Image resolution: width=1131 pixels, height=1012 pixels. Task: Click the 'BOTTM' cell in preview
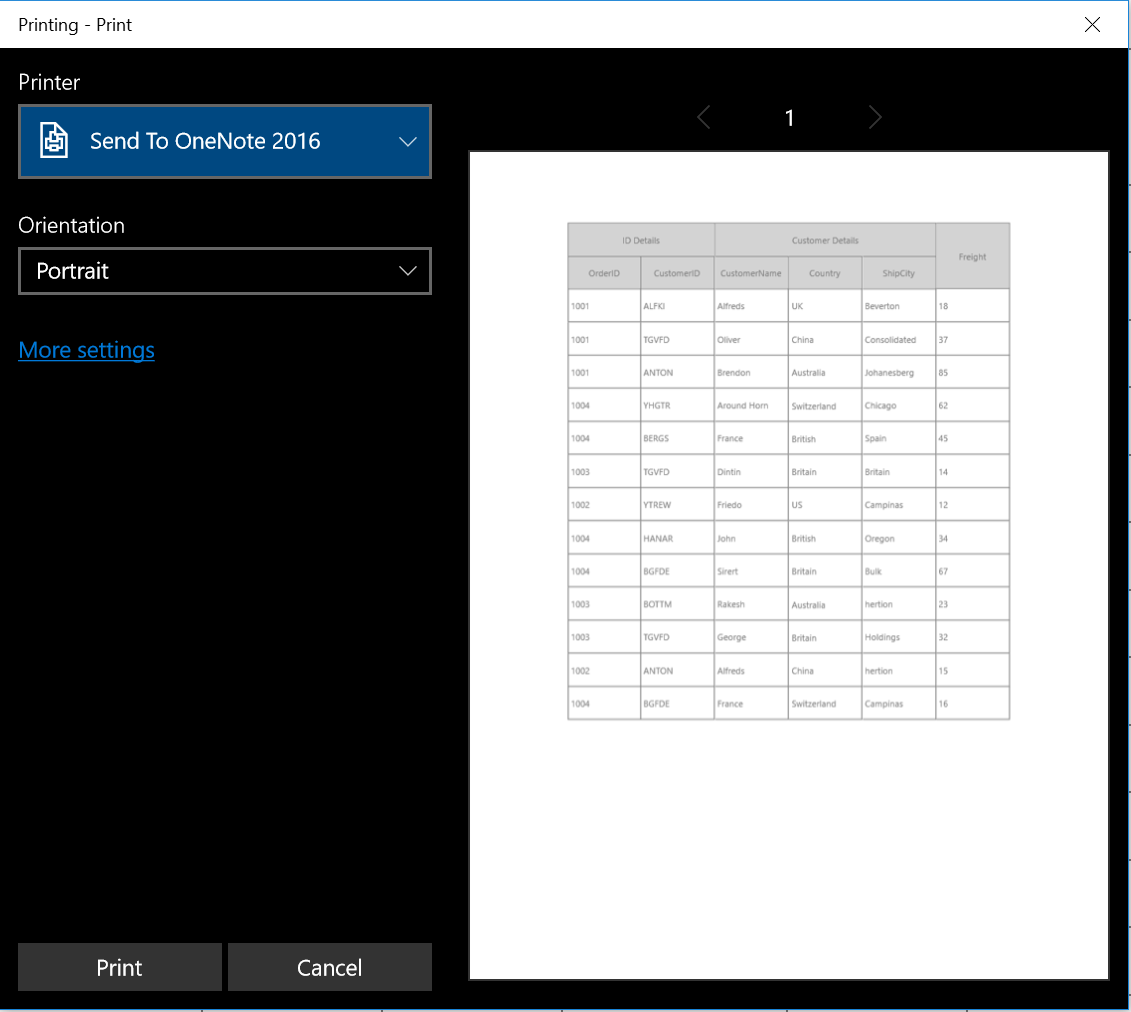(677, 604)
